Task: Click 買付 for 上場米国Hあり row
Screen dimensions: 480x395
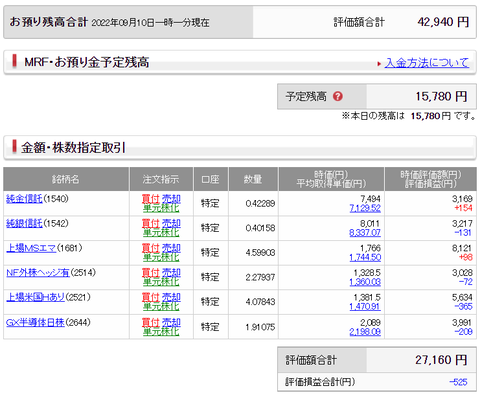Action: (151, 297)
